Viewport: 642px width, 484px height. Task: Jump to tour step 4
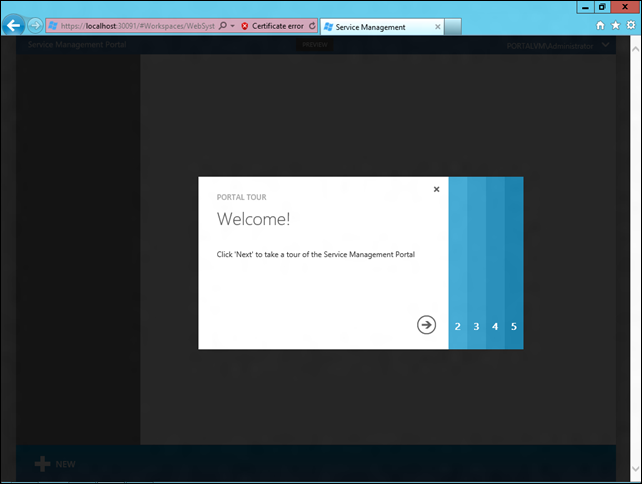(x=495, y=327)
